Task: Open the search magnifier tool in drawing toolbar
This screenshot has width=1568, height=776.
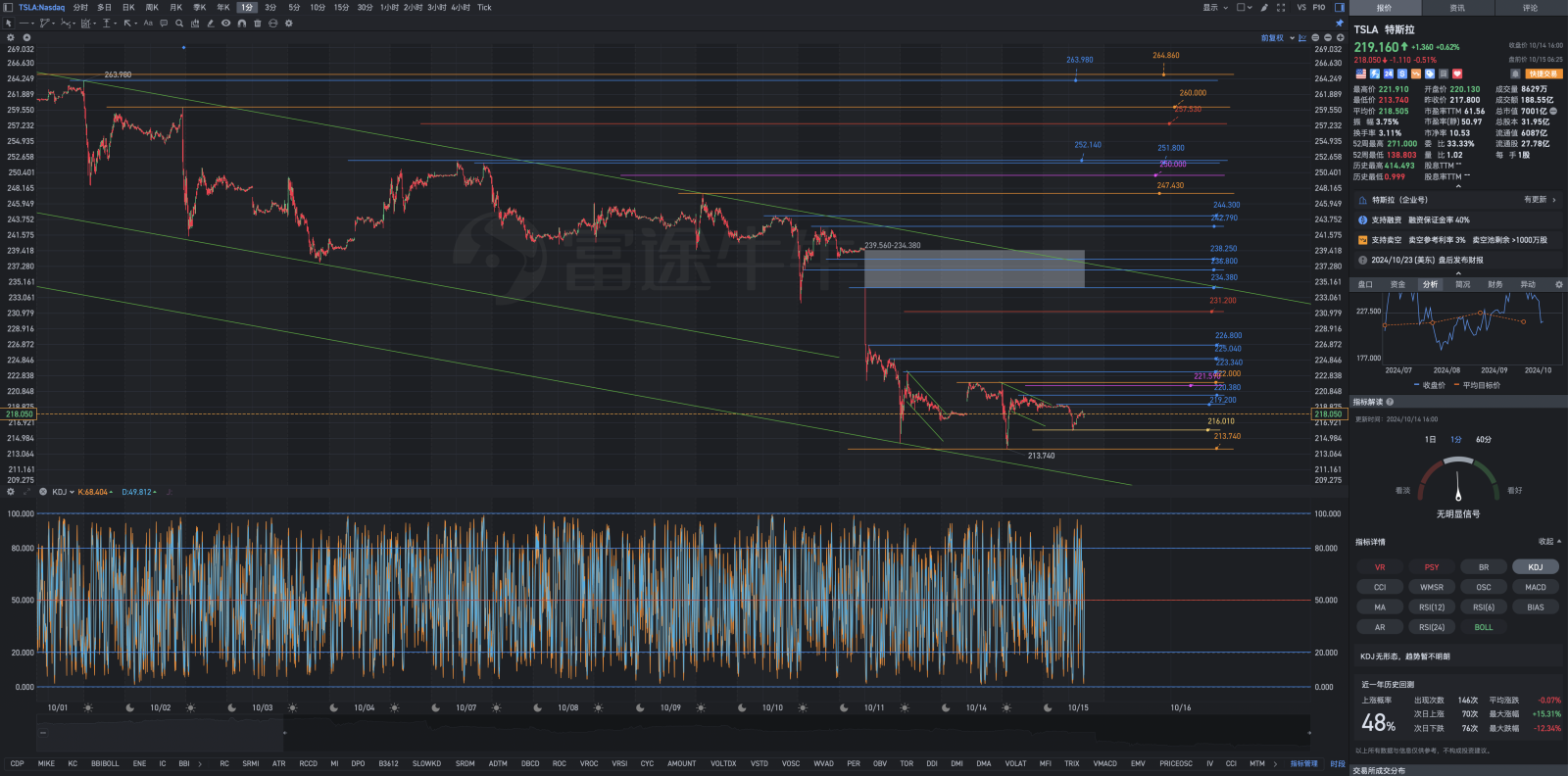Action: point(179,23)
